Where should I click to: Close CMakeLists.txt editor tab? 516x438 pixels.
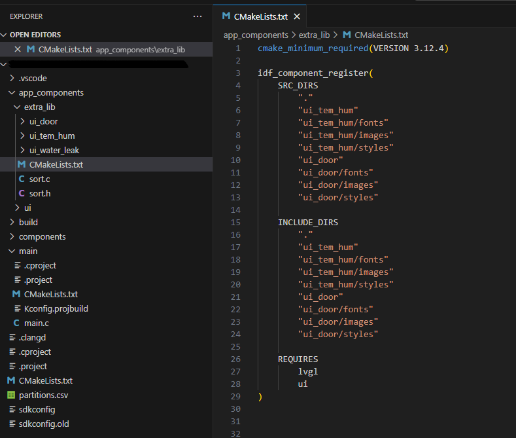point(297,16)
